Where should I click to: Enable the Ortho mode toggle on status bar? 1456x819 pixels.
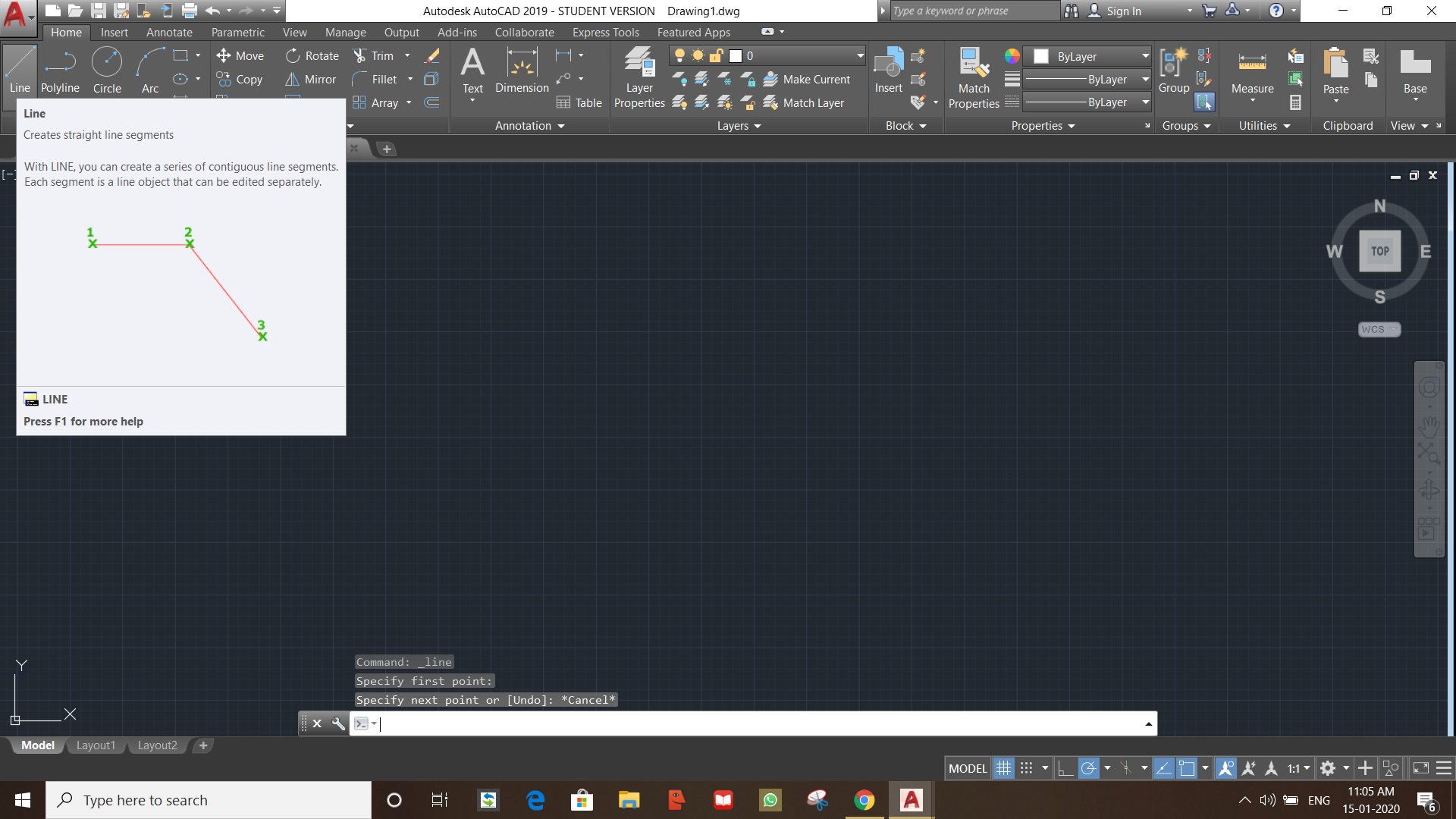[1065, 767]
